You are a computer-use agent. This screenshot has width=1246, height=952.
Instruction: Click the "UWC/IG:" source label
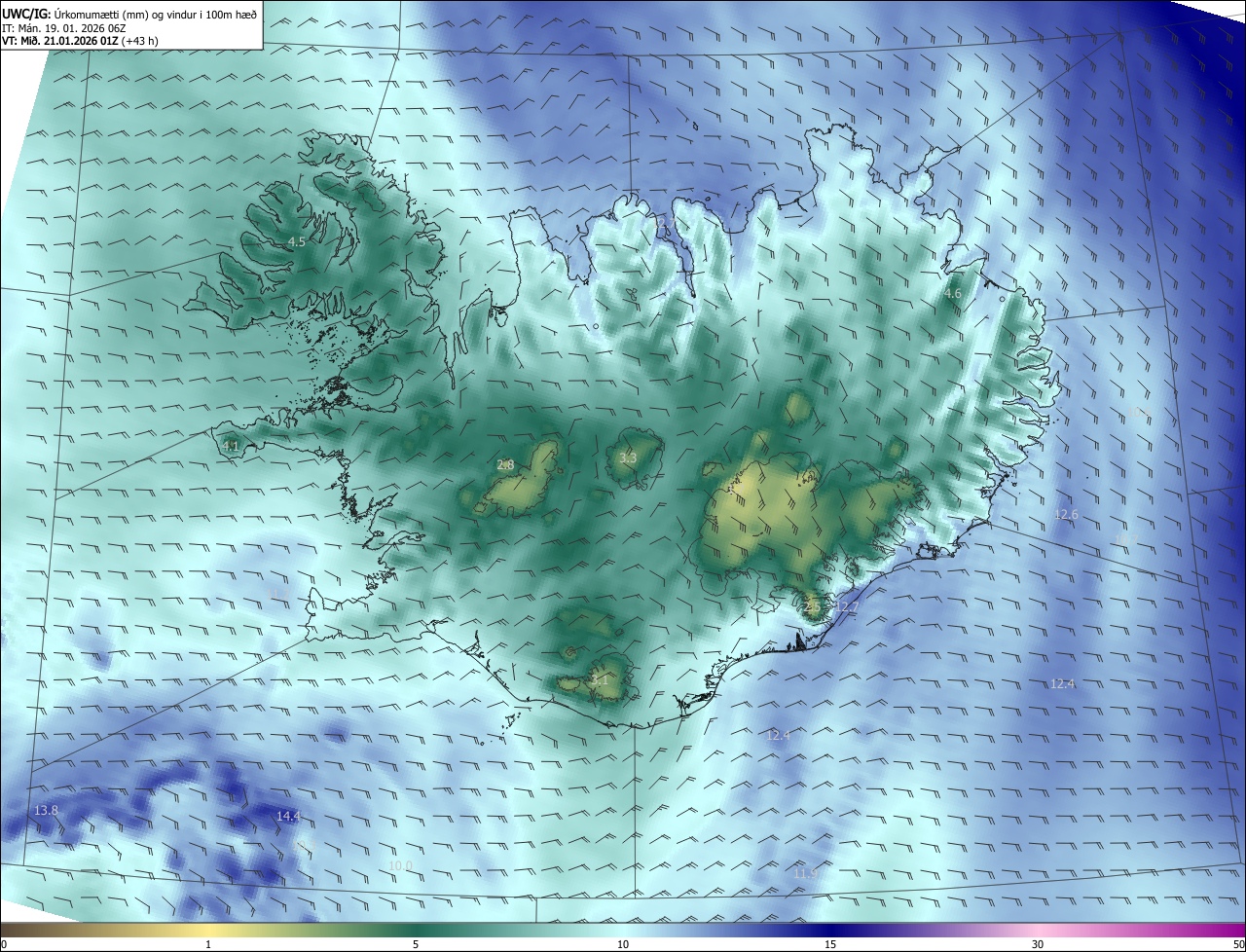point(27,14)
